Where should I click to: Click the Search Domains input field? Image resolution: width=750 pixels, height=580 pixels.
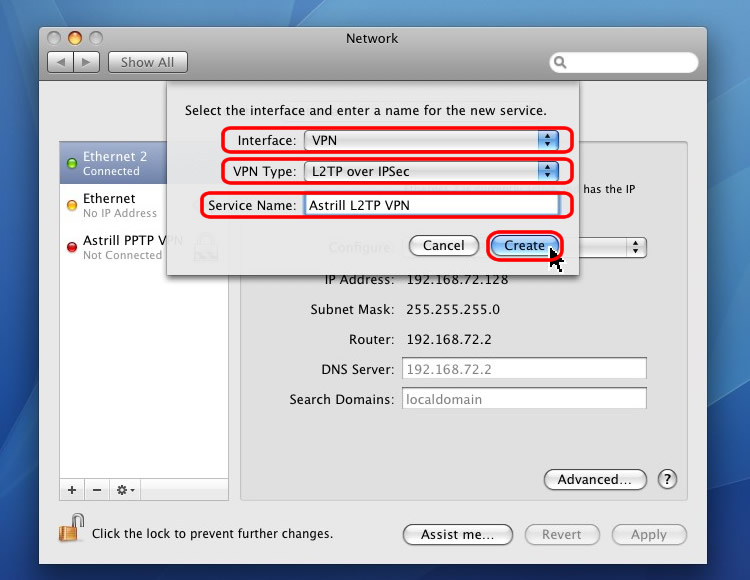pos(524,398)
